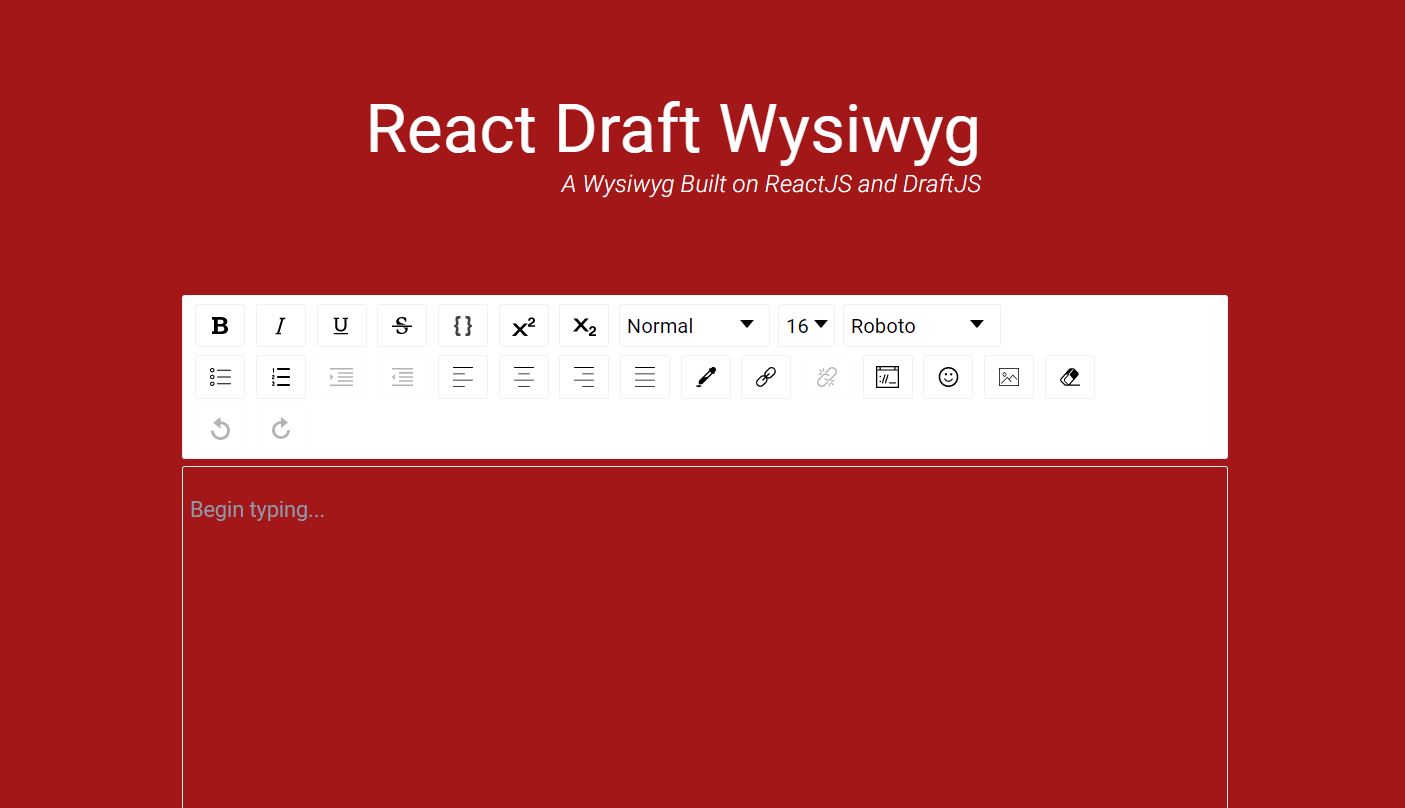Select center text alignment
The image size is (1405, 808).
[x=523, y=377]
